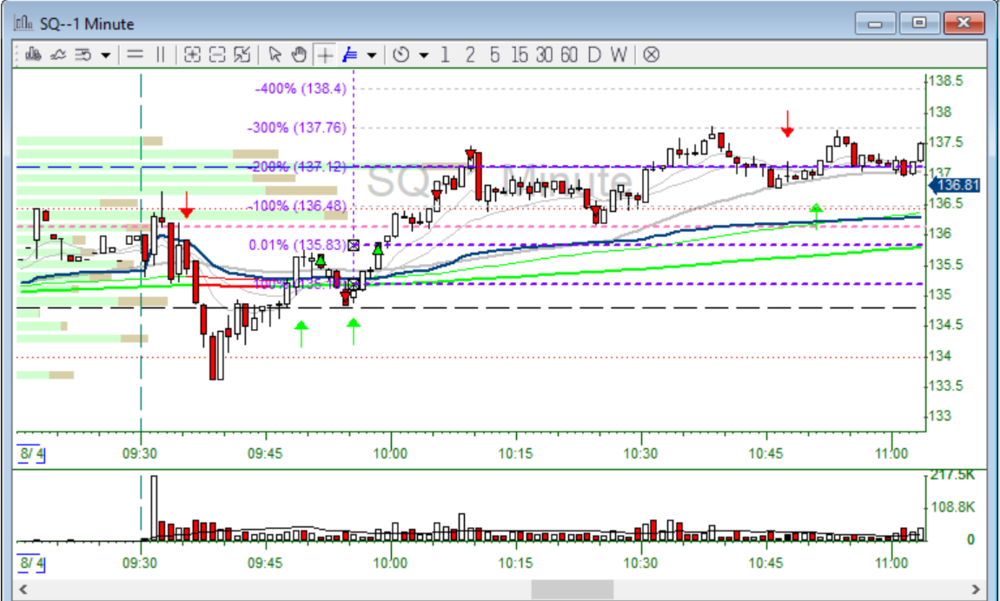Select the horizontal lines tool icon
The width and height of the screenshot is (1000, 601).
coord(134,55)
